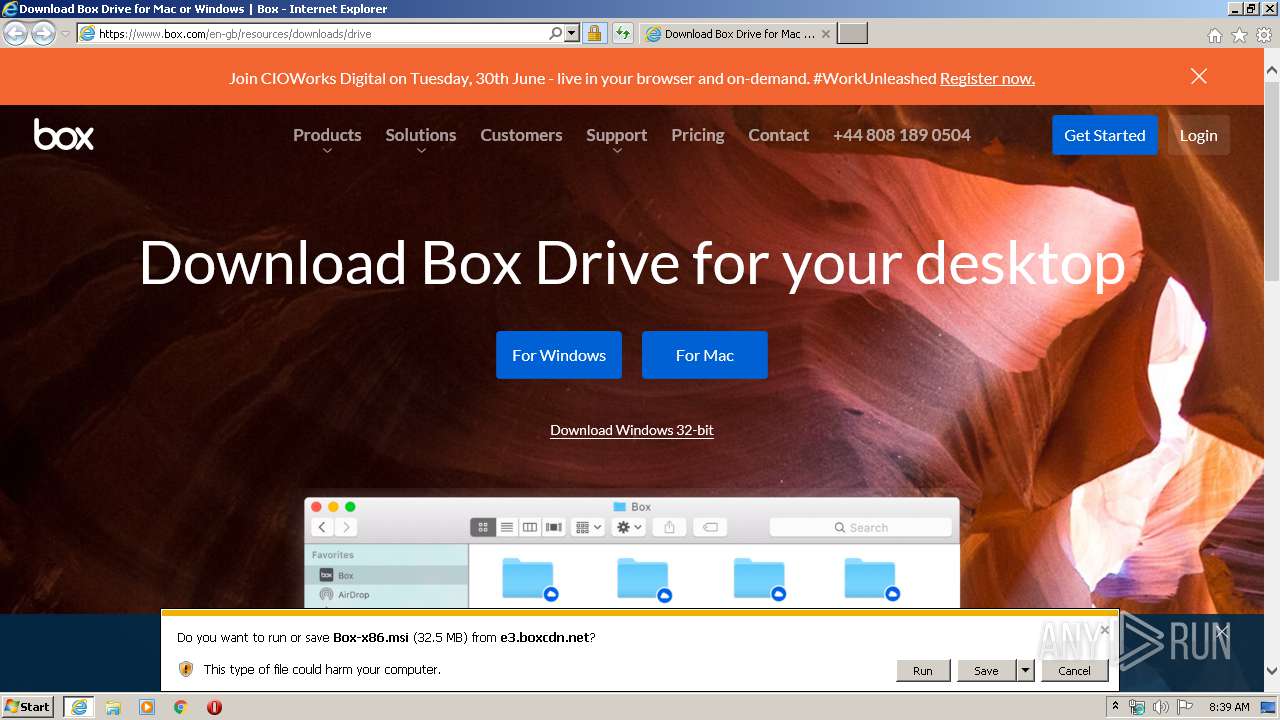Click the network tray icon
Screen dimensions: 1280x720
point(1137,707)
